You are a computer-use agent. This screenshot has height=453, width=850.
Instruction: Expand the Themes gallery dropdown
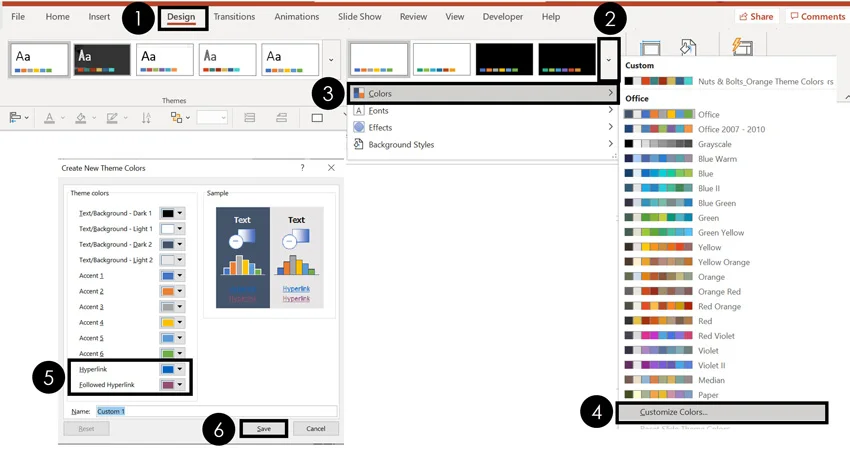[331, 60]
